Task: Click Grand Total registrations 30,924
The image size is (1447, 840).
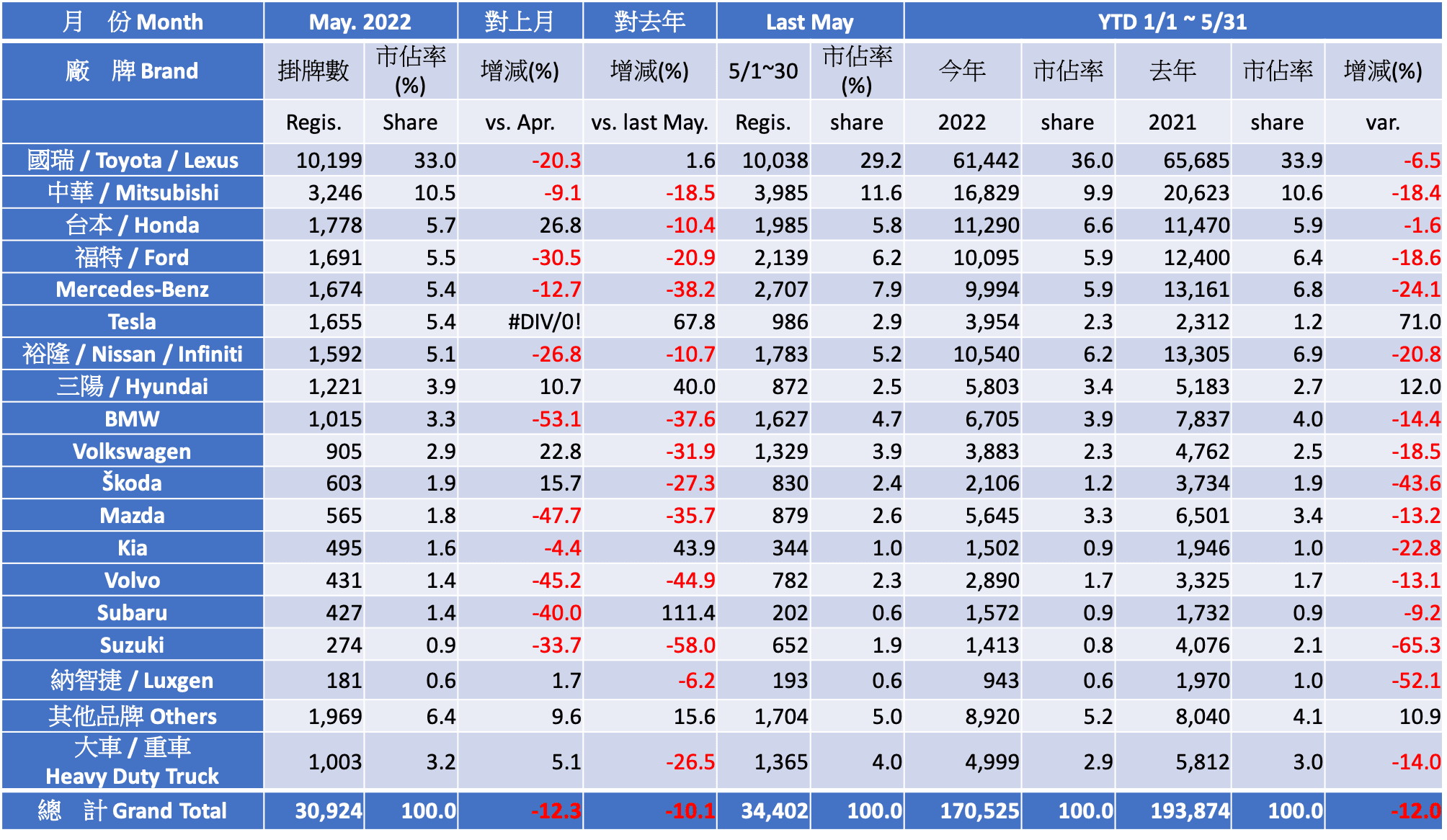Action: [x=314, y=810]
